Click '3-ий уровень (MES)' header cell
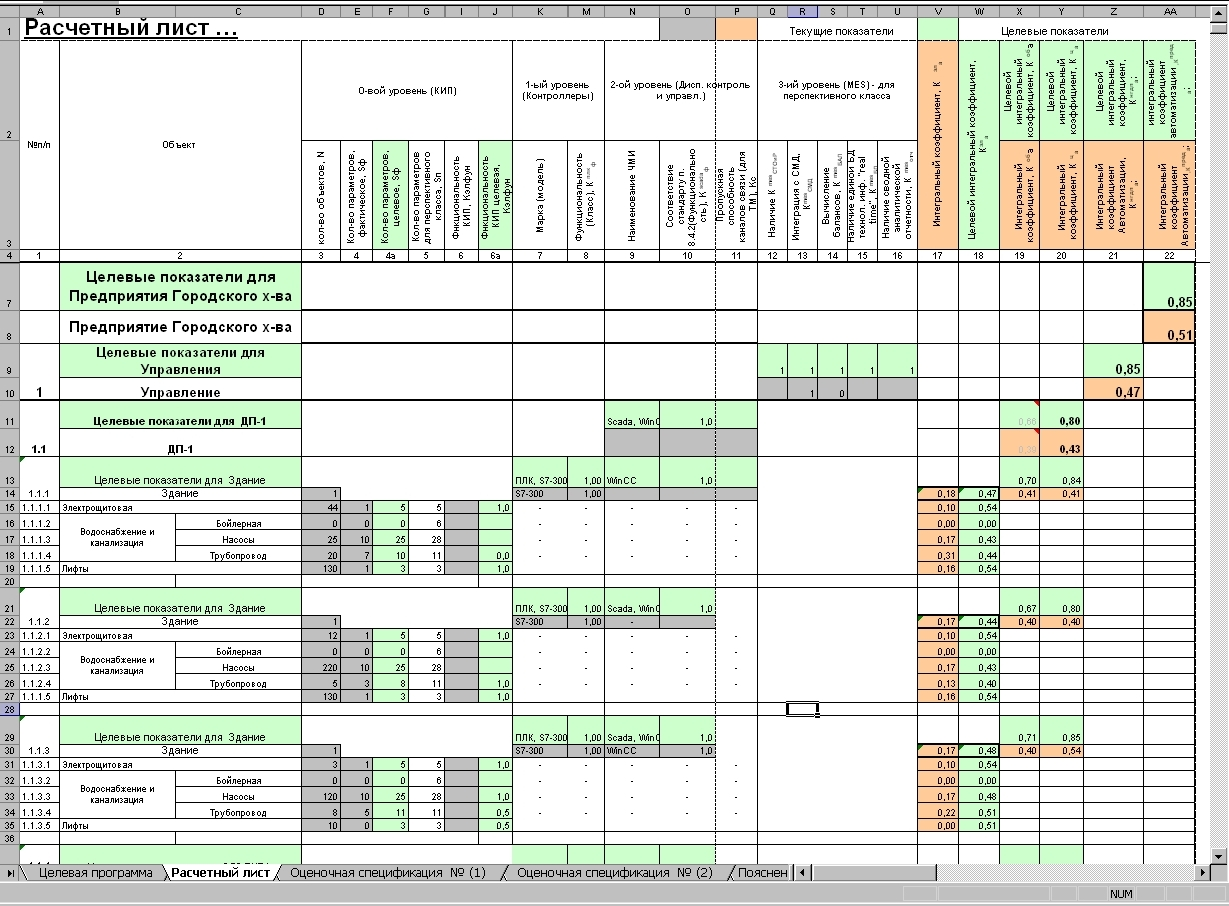Image resolution: width=1229 pixels, height=906 pixels. tap(837, 91)
